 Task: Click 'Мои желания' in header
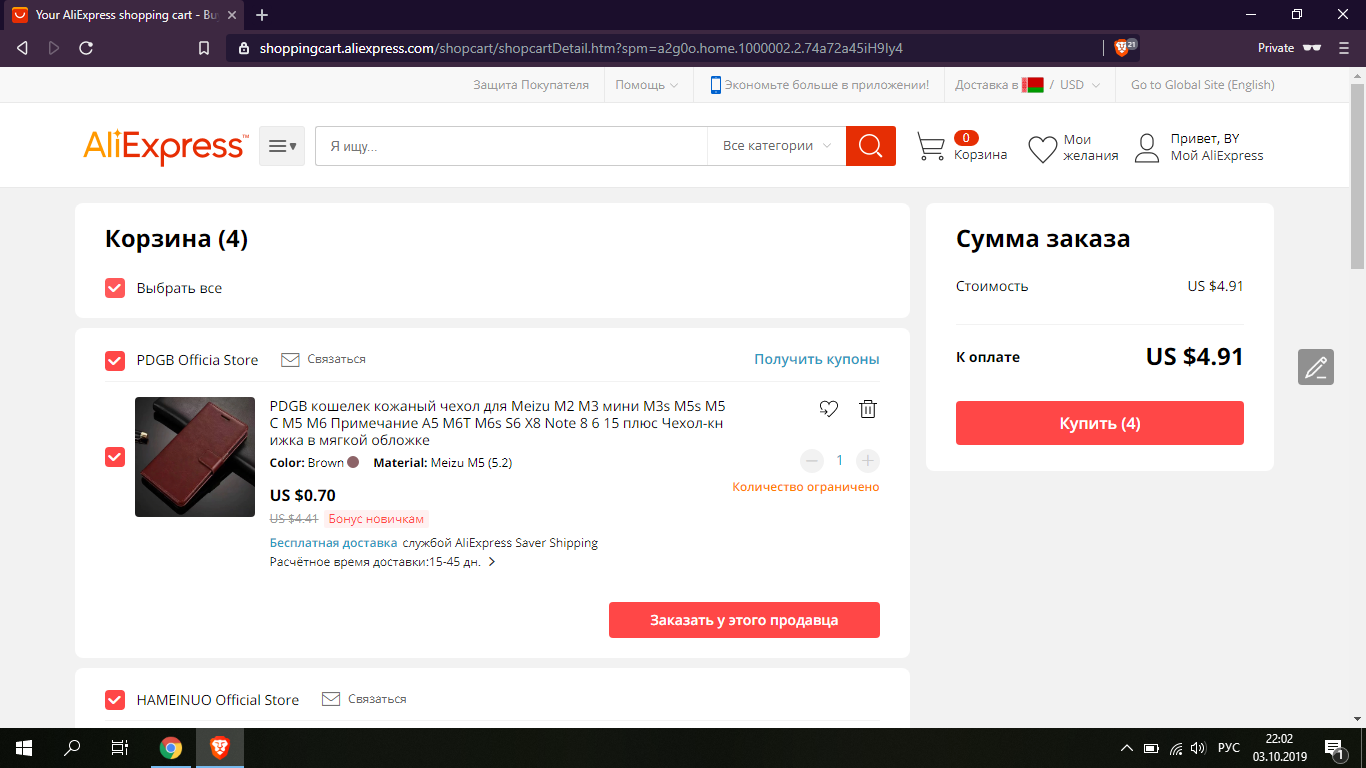[1090, 148]
